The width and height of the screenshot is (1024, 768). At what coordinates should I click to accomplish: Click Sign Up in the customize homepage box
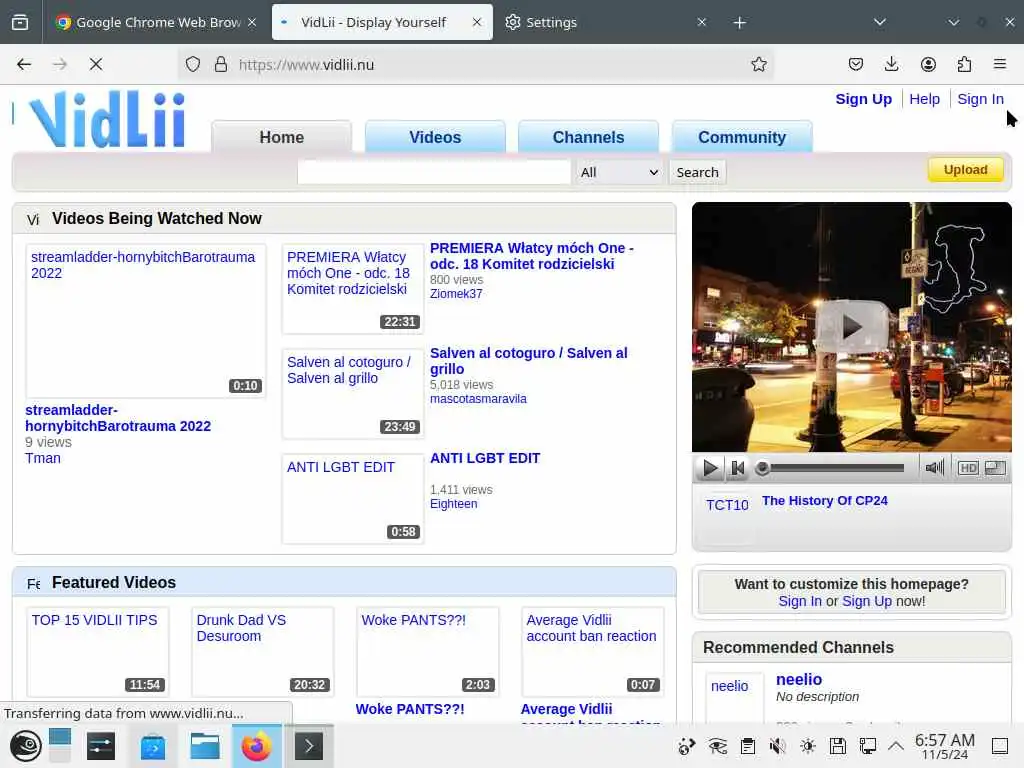(867, 601)
